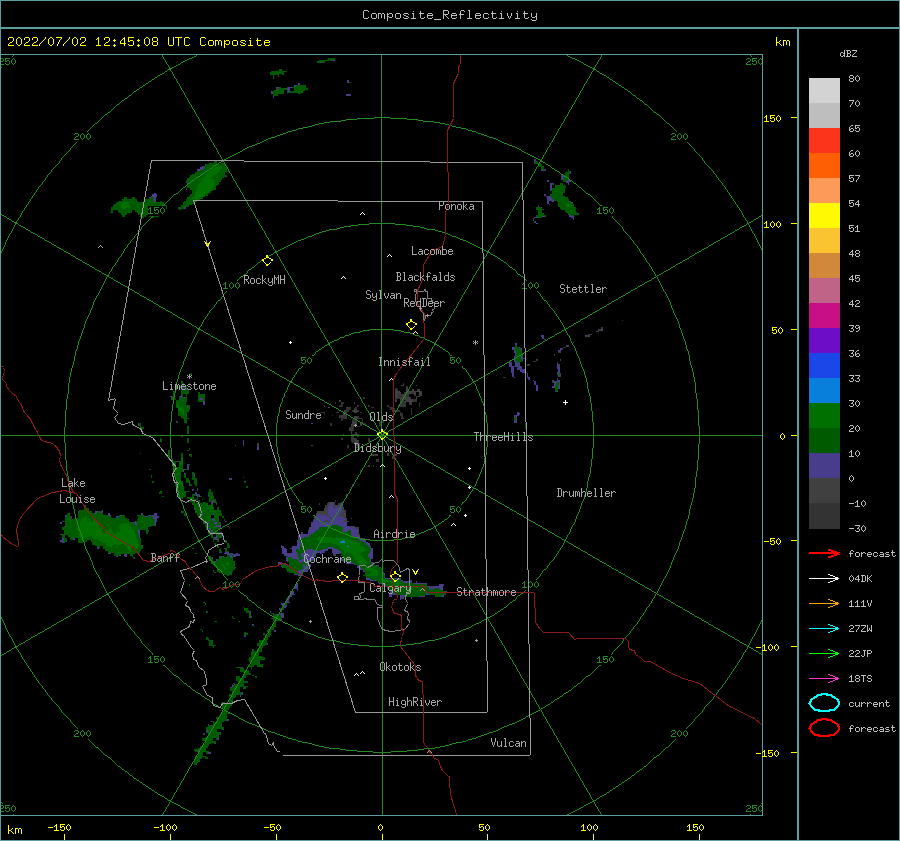
Task: Click the 2022/07/02 12:45:08 UTC timestamp
Action: tap(98, 42)
